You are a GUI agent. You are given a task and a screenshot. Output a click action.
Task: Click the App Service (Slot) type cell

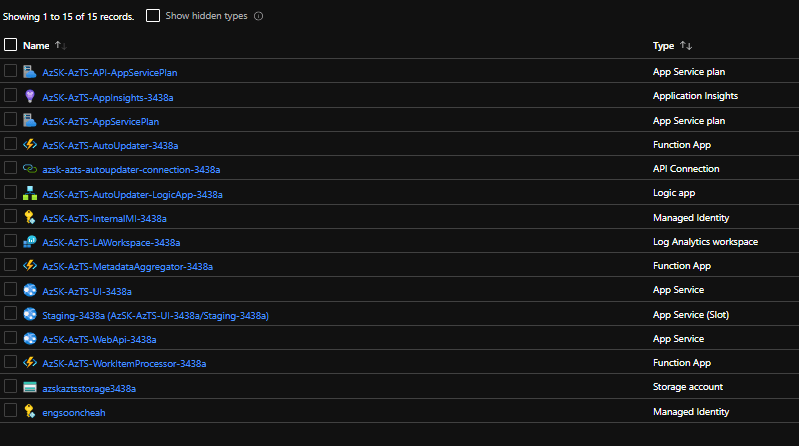click(x=690, y=314)
